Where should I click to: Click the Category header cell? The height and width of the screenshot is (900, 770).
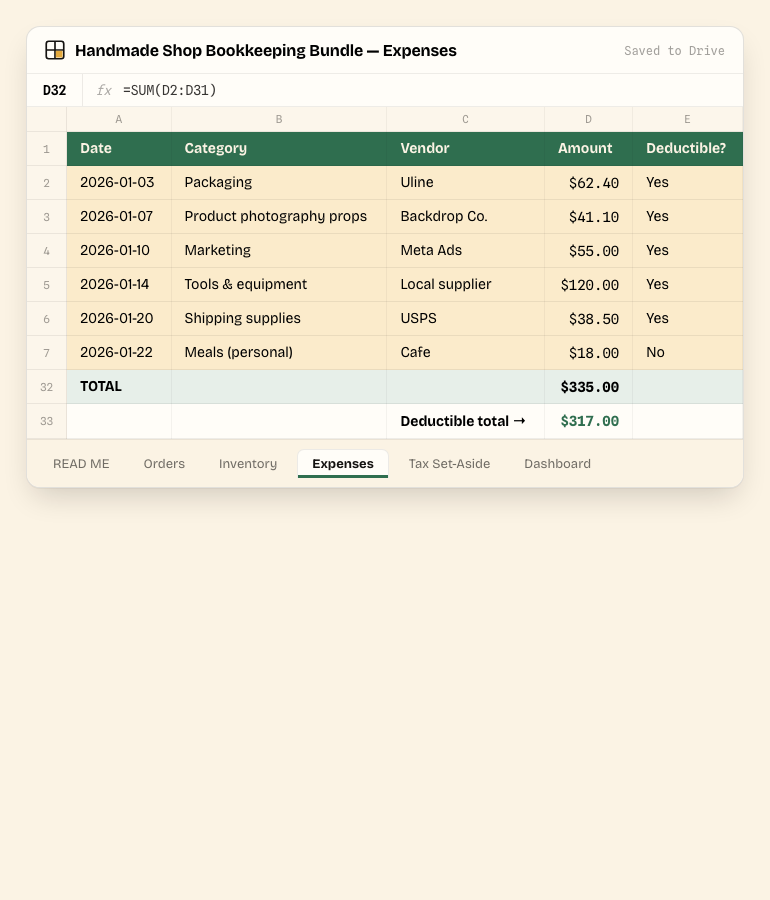pos(279,149)
